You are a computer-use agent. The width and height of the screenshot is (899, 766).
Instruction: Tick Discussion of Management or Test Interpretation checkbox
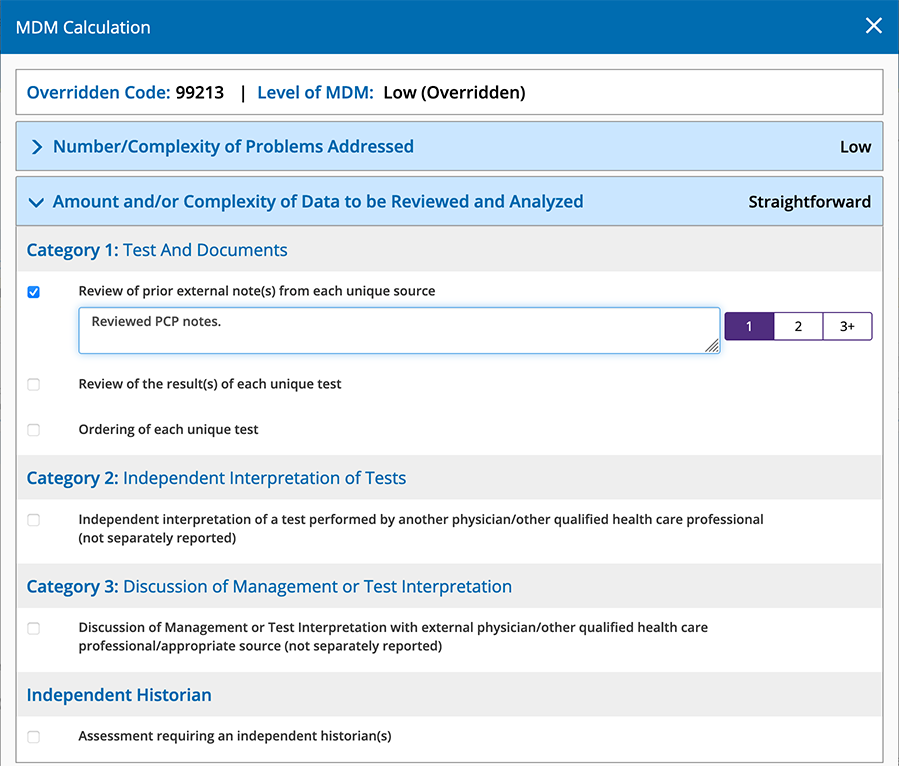[x=34, y=628]
